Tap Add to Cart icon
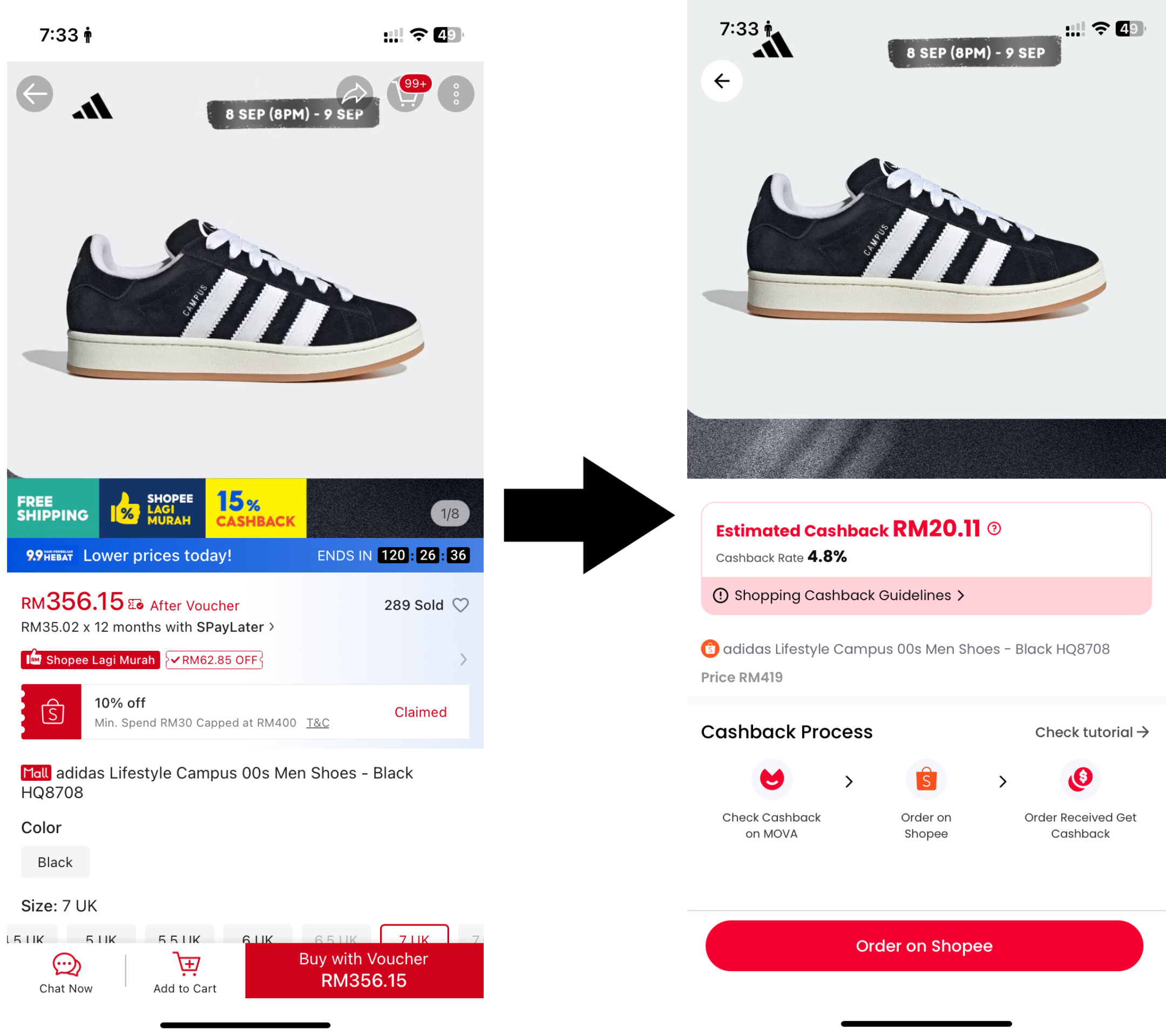 185,973
